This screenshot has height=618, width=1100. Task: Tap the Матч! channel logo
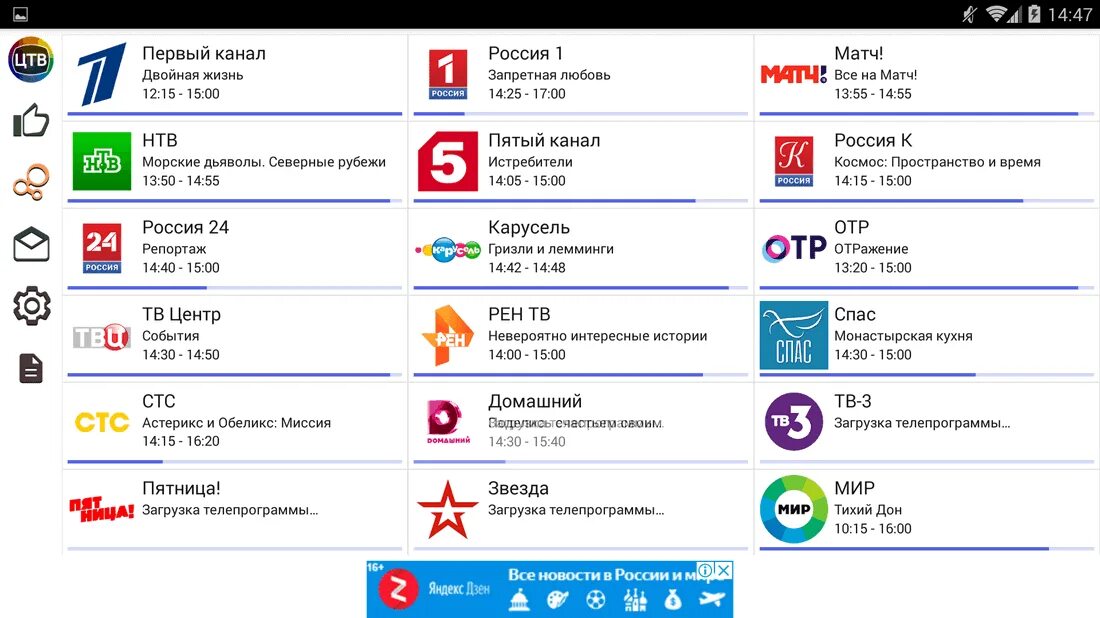pyautogui.click(x=793, y=74)
